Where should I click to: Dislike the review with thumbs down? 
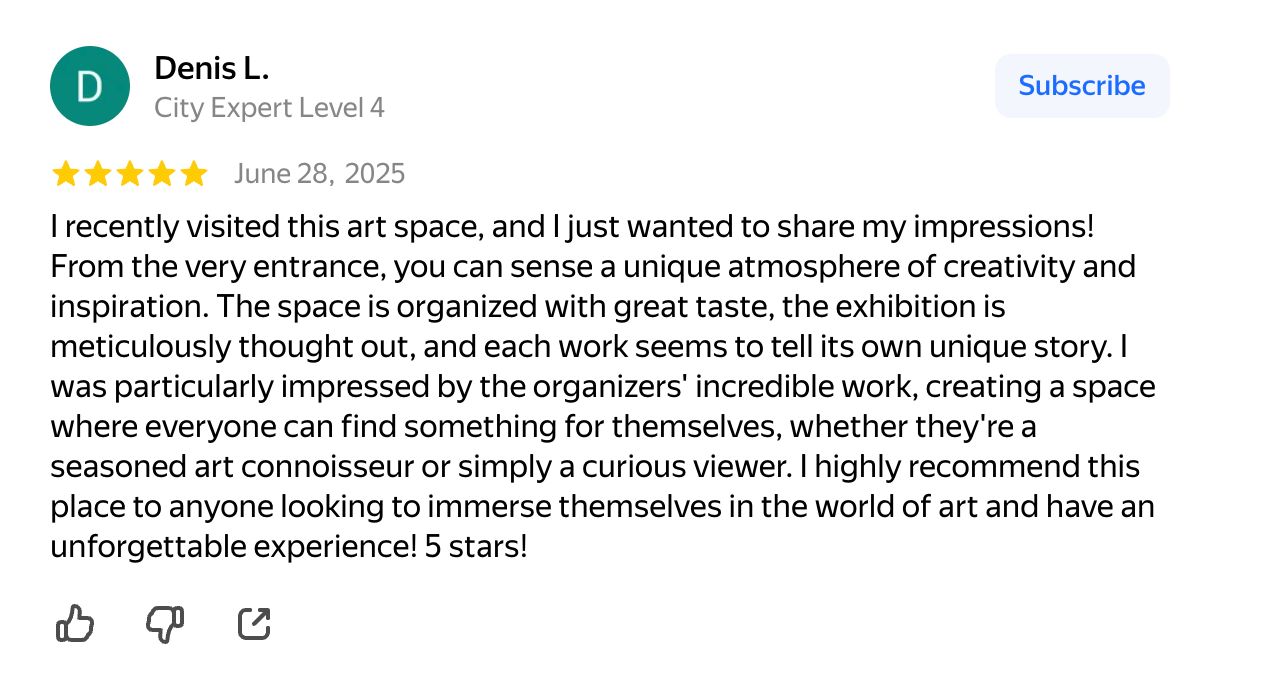165,625
